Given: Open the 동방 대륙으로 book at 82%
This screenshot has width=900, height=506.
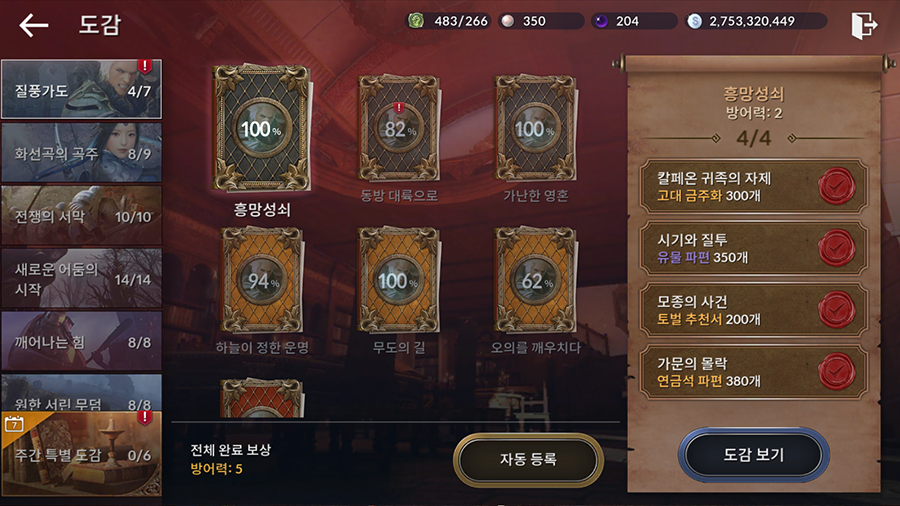Looking at the screenshot, I should click(x=398, y=129).
